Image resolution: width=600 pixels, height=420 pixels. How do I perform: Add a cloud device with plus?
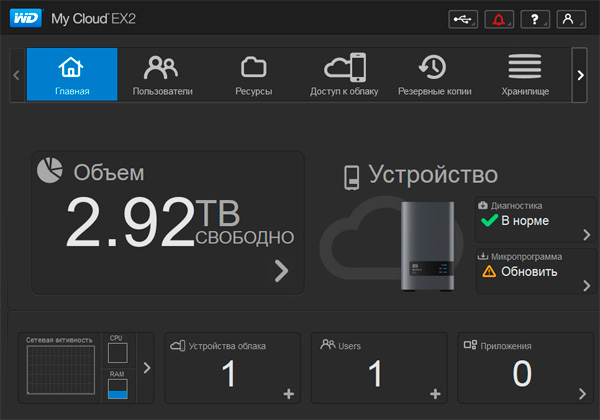[289, 393]
